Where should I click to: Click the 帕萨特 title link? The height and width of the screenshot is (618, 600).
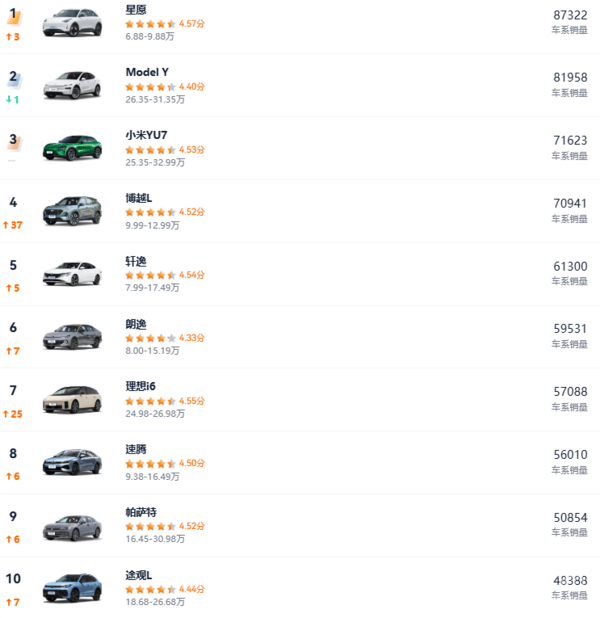tap(142, 512)
